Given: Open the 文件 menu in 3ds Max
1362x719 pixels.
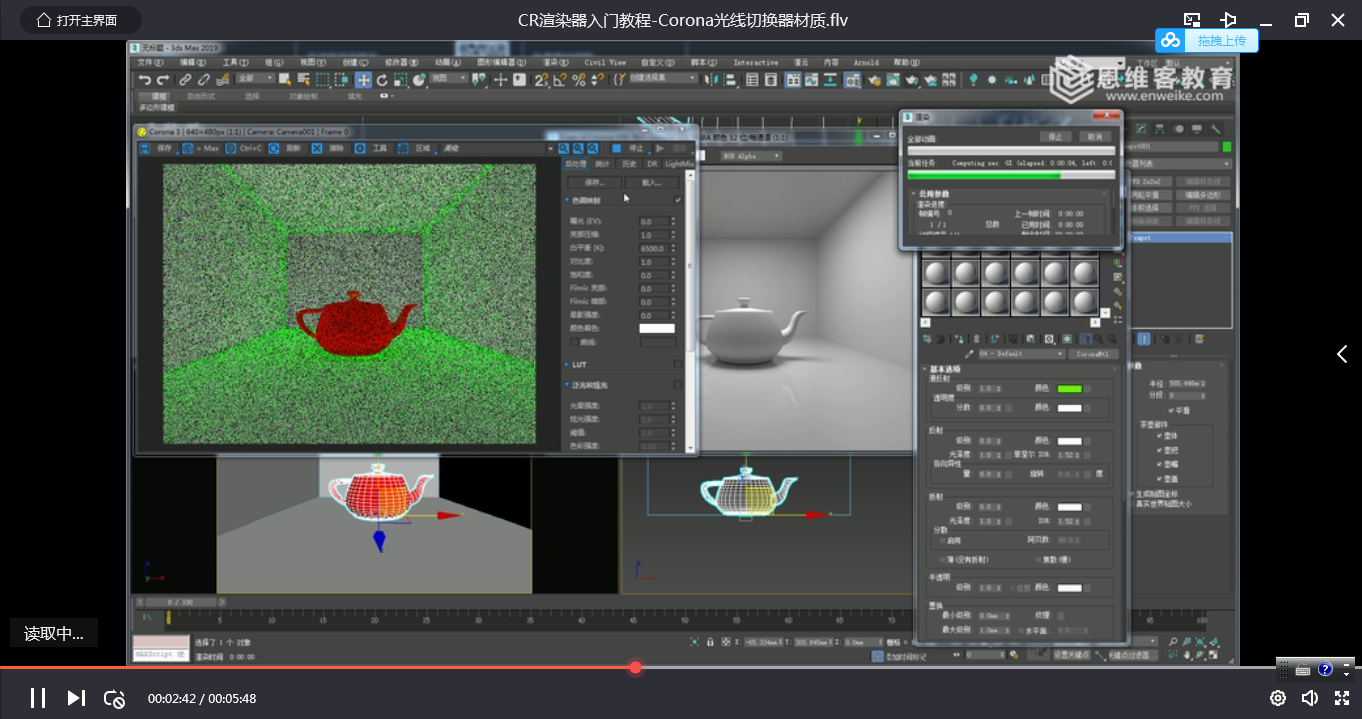Looking at the screenshot, I should (x=151, y=62).
